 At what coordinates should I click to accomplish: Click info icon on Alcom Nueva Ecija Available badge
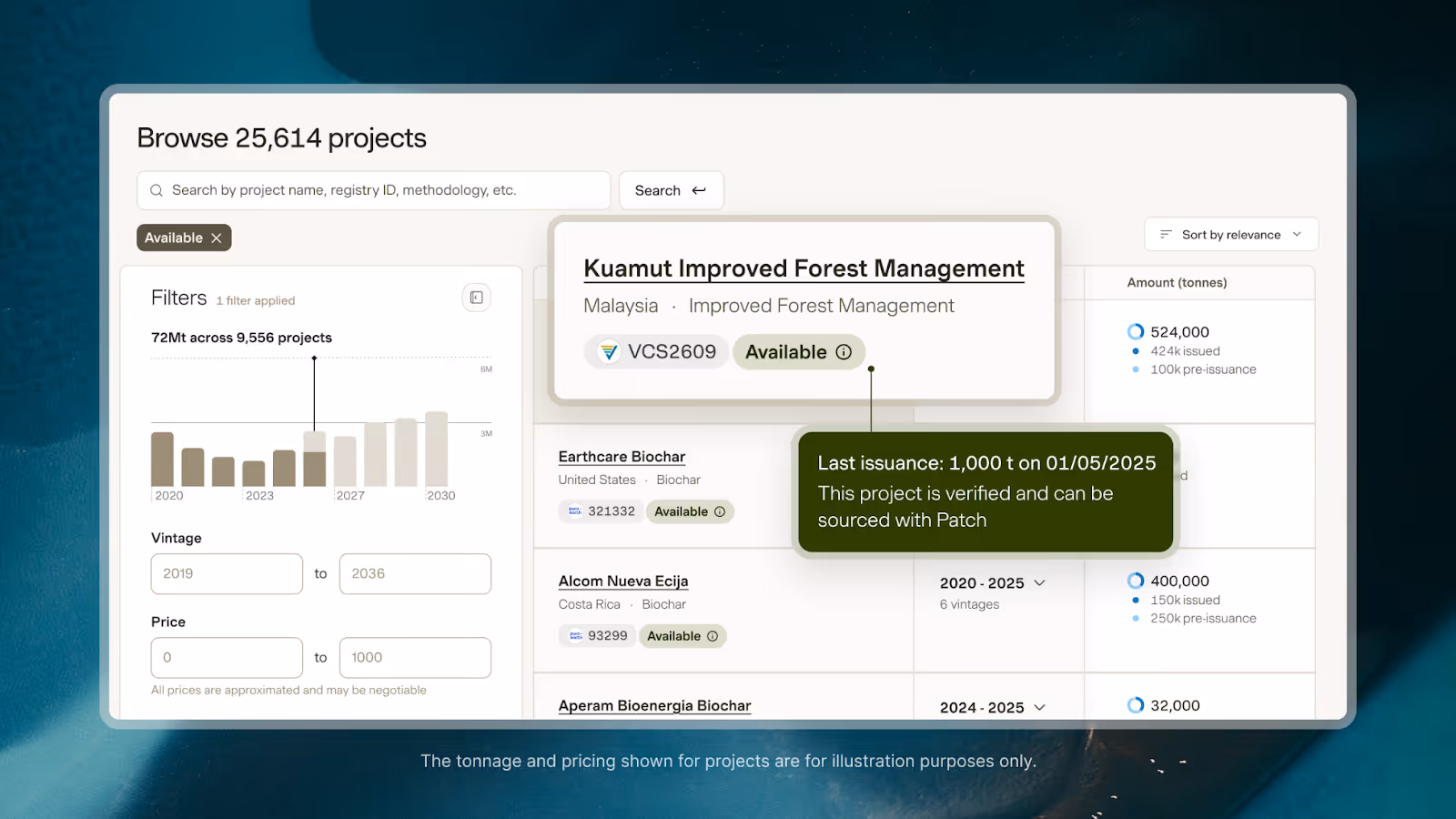[x=713, y=636]
